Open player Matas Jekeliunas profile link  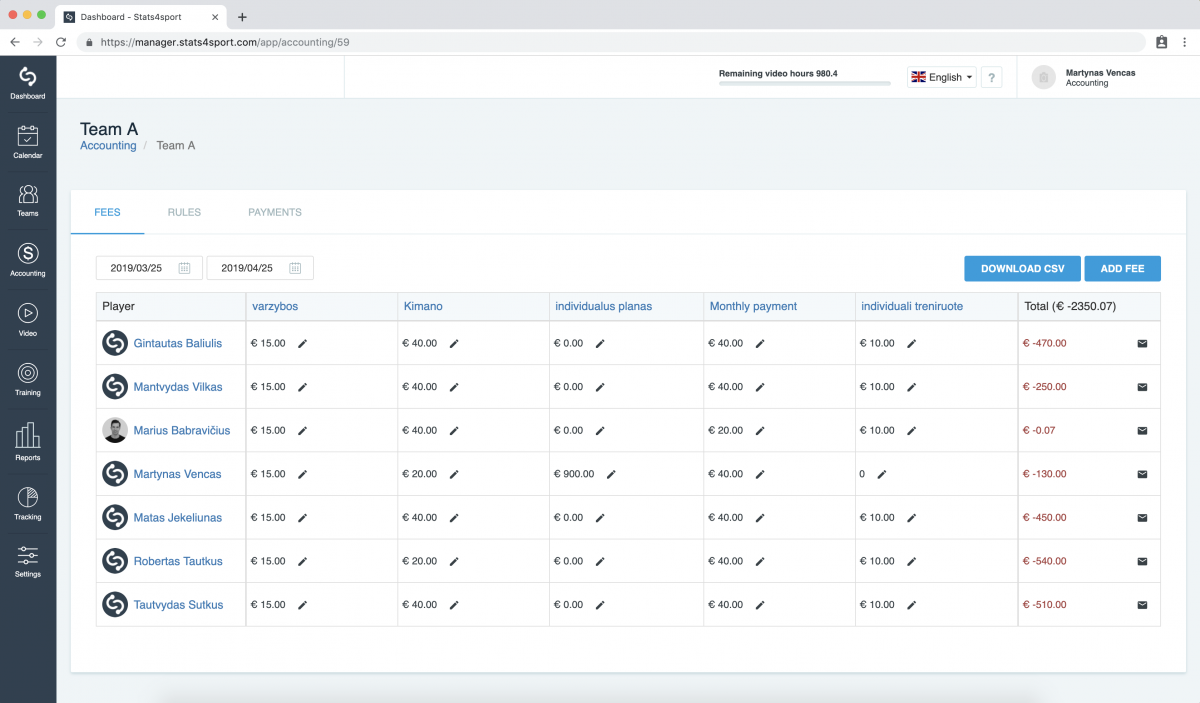(x=178, y=518)
